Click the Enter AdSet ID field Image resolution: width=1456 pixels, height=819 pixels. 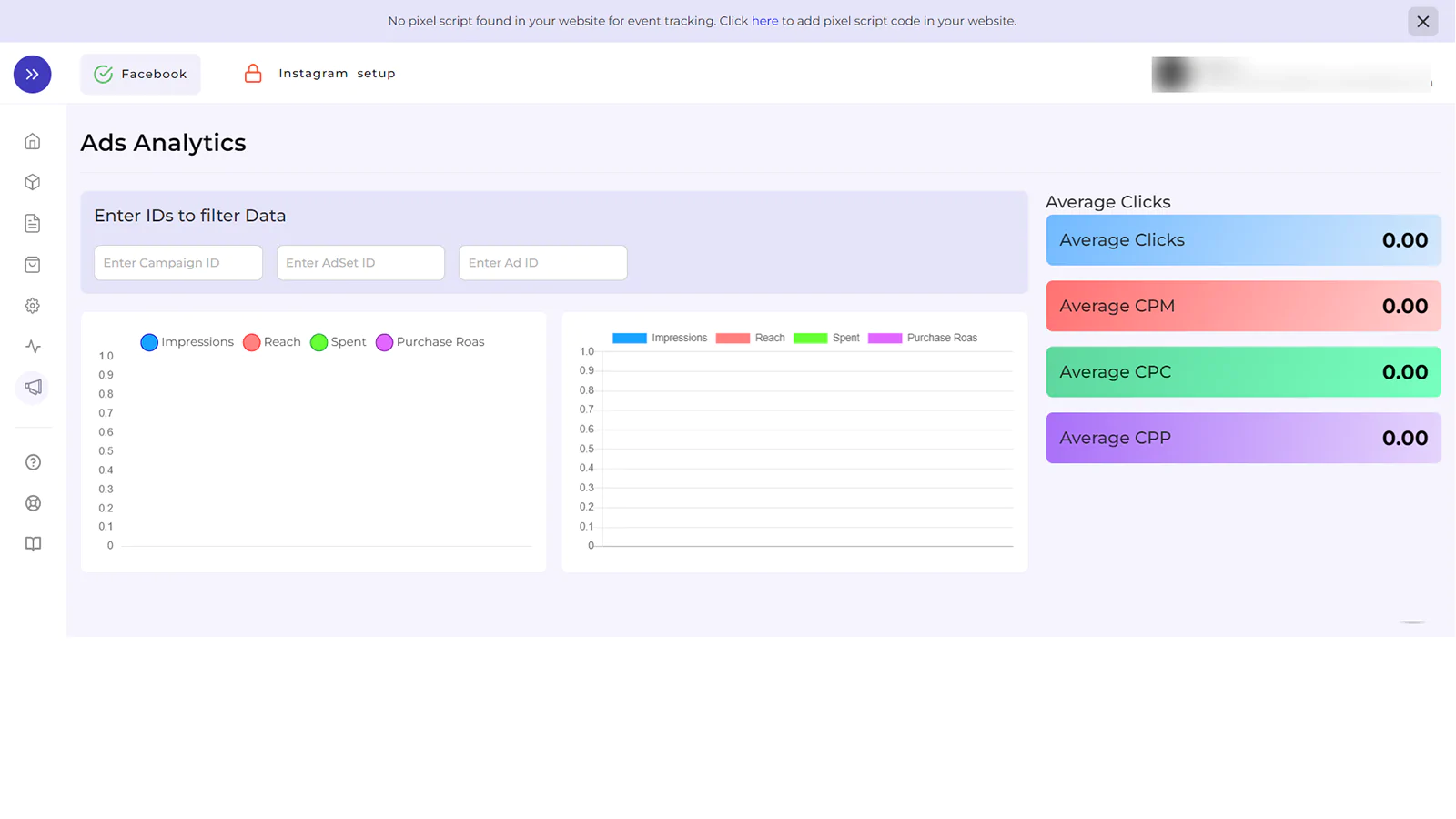(x=360, y=263)
